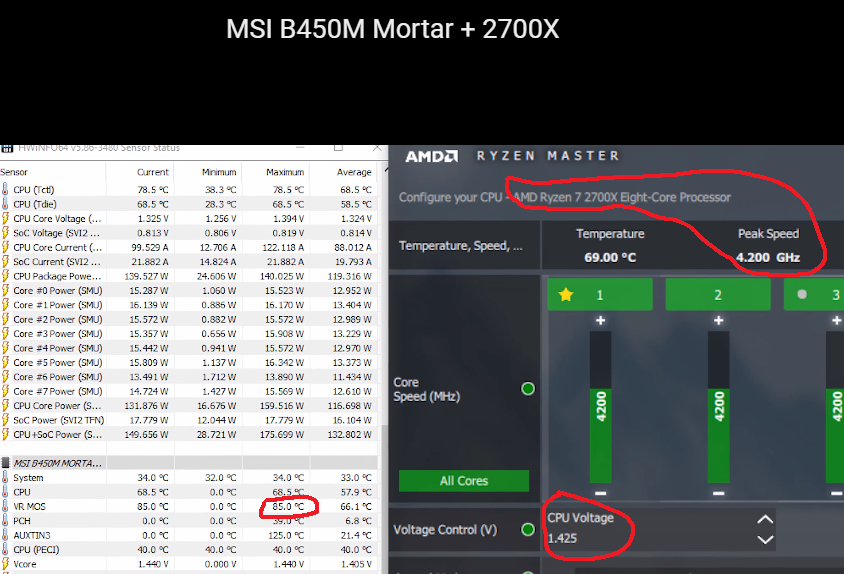Click the HWiNFO64 window title icon
The image size is (844, 574).
click(x=6, y=148)
